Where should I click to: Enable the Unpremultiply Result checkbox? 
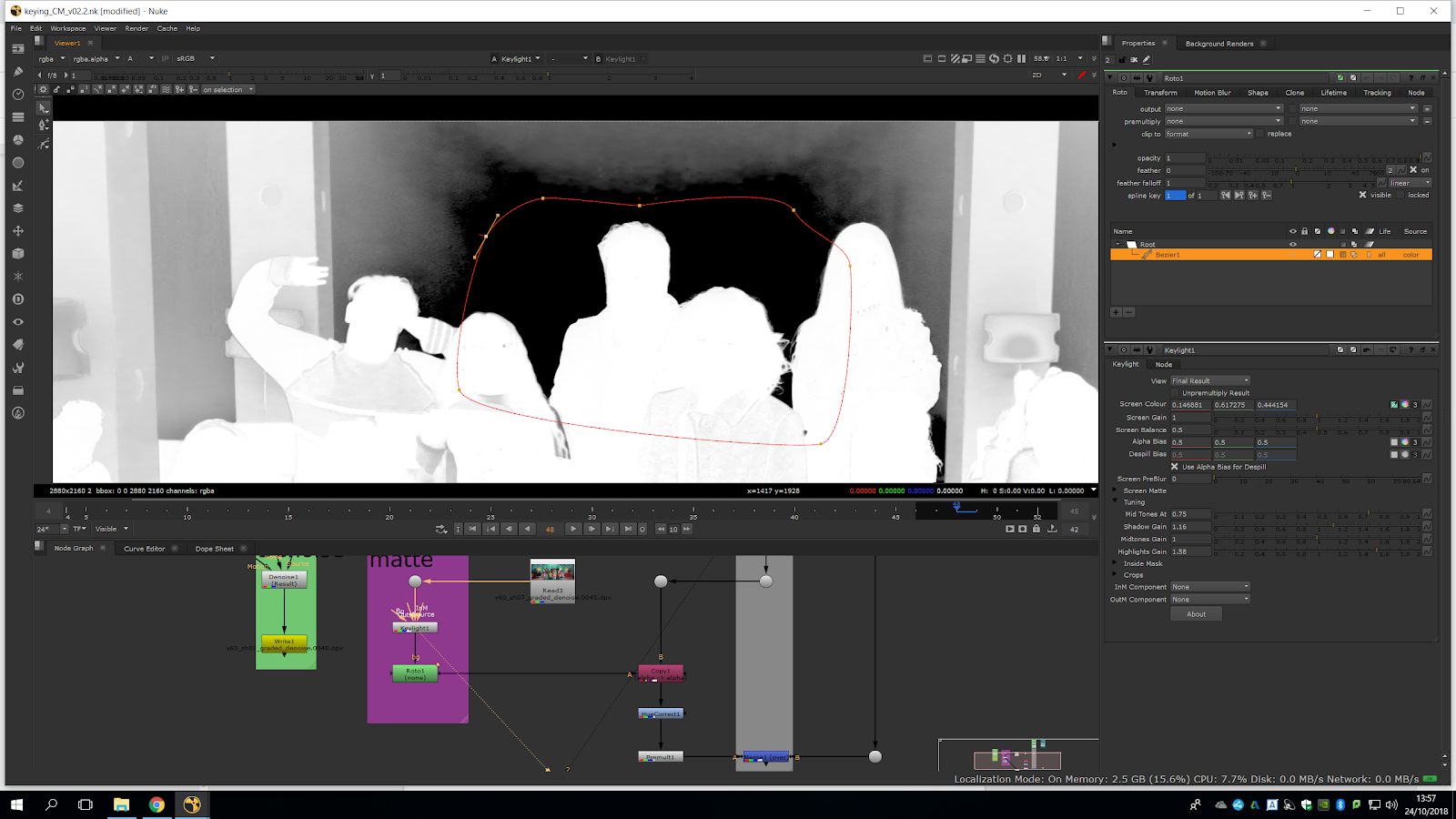click(x=1175, y=393)
